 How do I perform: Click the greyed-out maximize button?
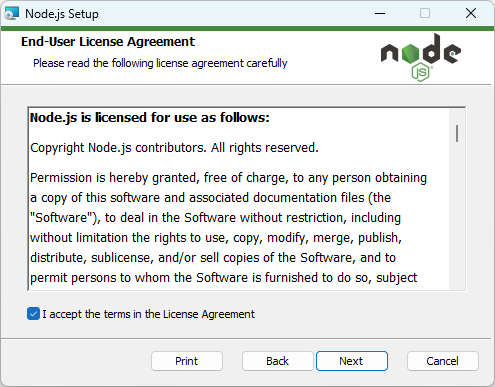coord(425,14)
